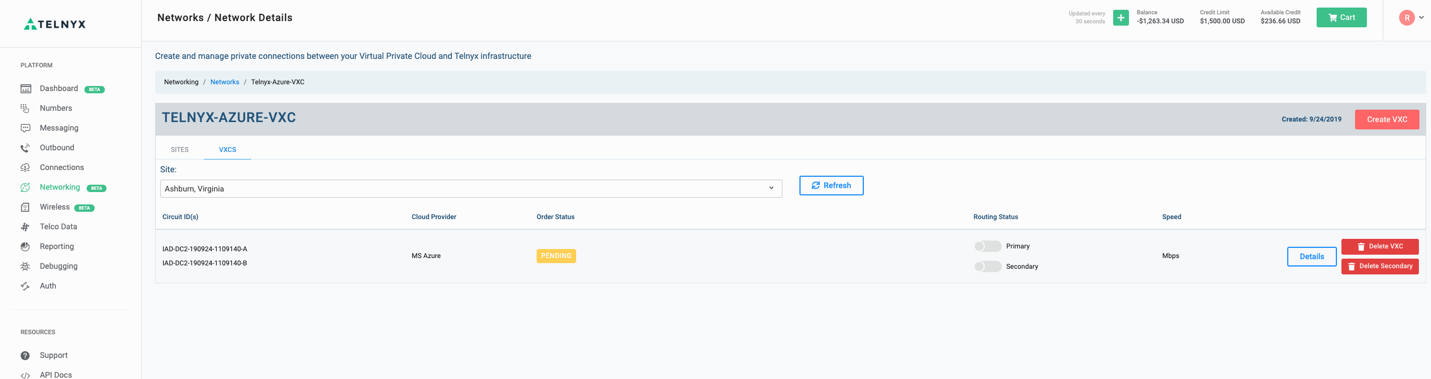Screen dimensions: 1431x379
Task: Click the Details button
Action: click(x=1312, y=257)
